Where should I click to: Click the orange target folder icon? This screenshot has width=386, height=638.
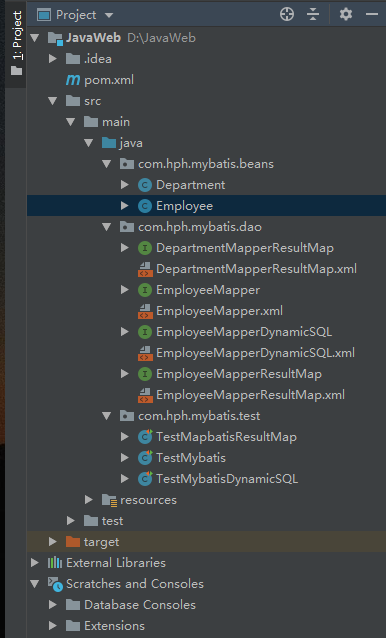coord(73,542)
